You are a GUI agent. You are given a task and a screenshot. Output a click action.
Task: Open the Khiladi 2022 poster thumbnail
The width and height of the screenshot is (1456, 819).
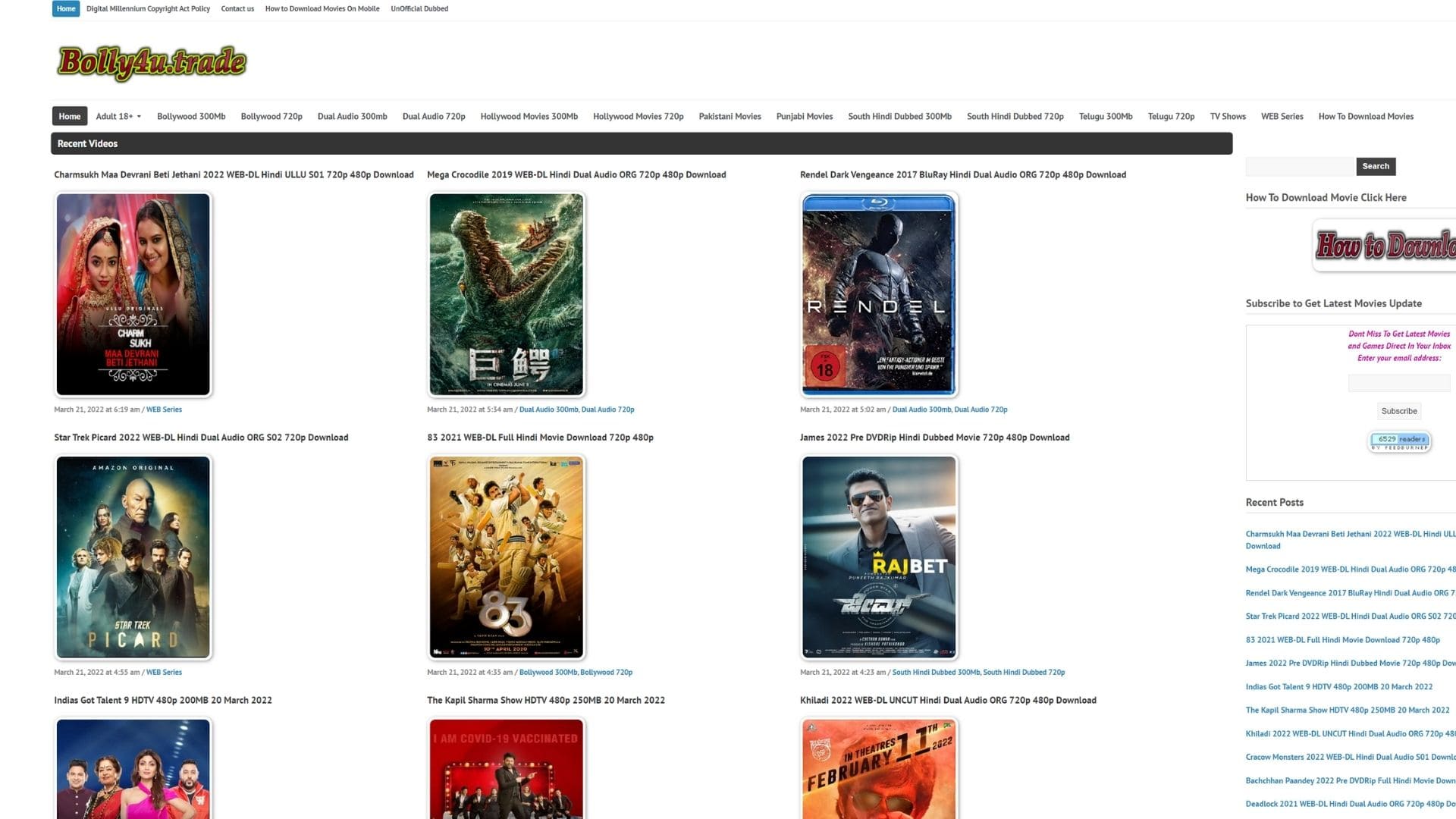pyautogui.click(x=880, y=768)
